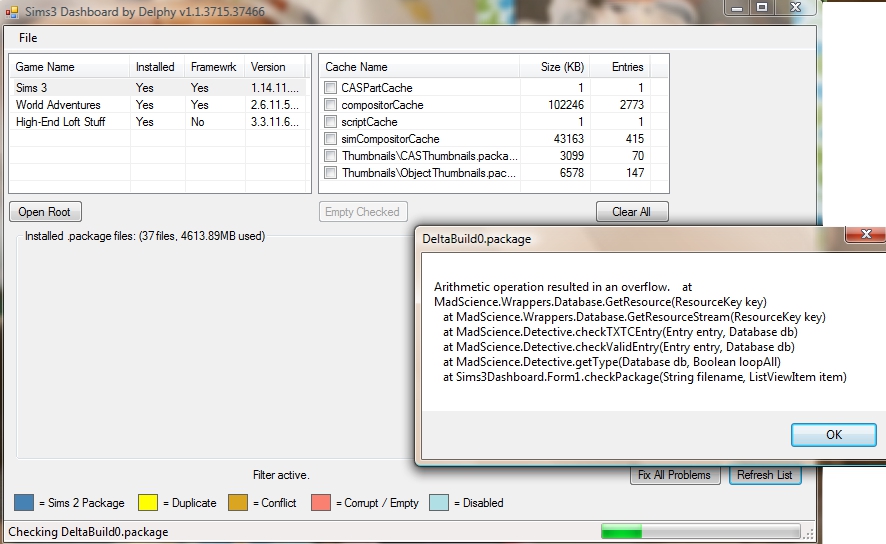Screen dimensions: 886x544
Task: Click the Sims 2 Package blue swatch
Action: pyautogui.click(x=24, y=502)
